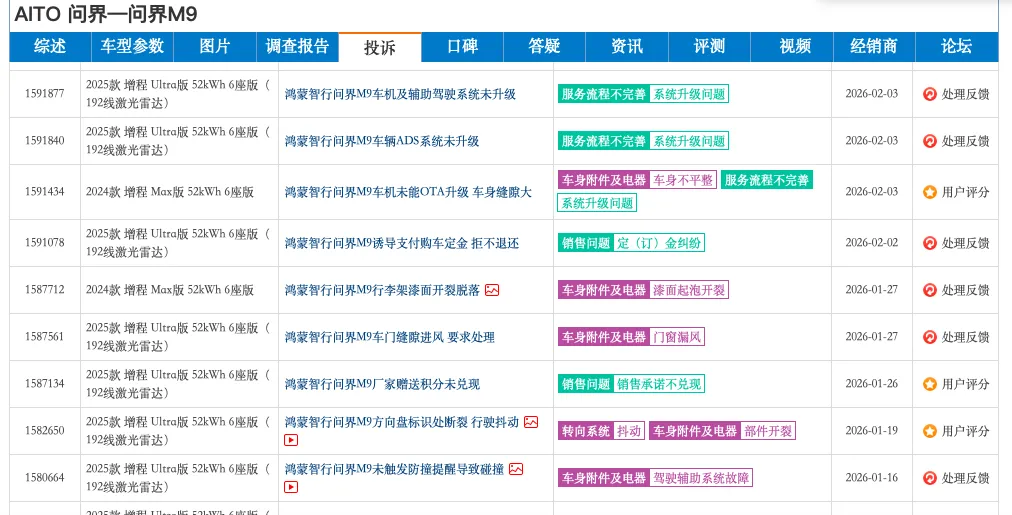Click the 驾驶辅助系统故障 tag
The width and height of the screenshot is (1012, 515).
pyautogui.click(x=700, y=478)
